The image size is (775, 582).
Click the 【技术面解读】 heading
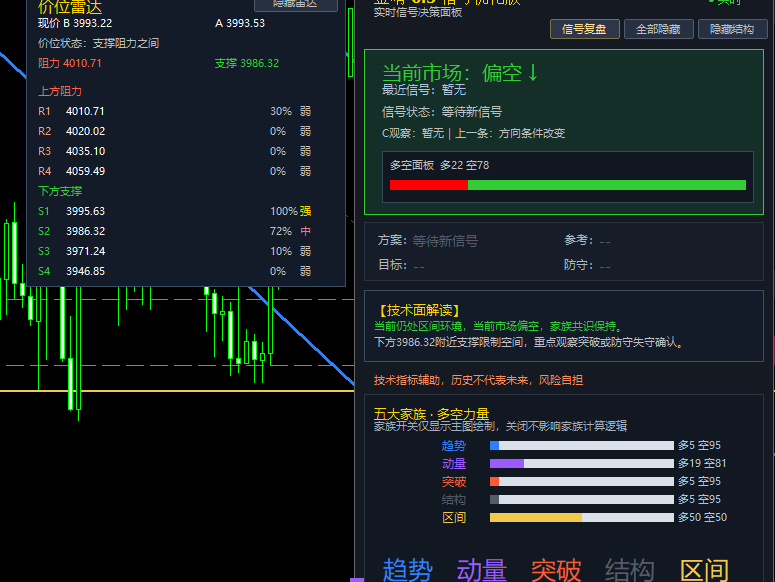(420, 310)
